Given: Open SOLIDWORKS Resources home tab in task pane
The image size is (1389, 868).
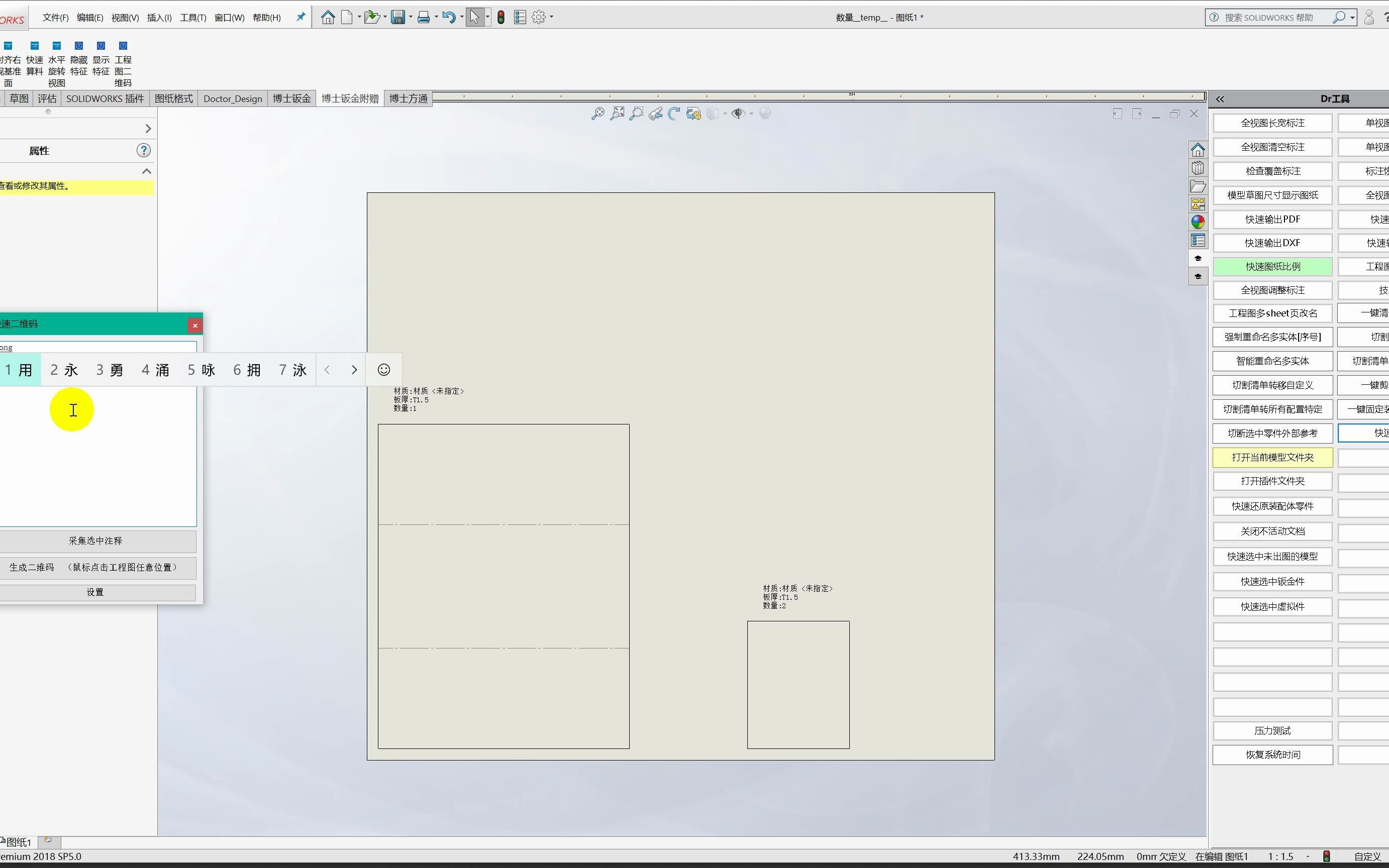Looking at the screenshot, I should [1198, 150].
